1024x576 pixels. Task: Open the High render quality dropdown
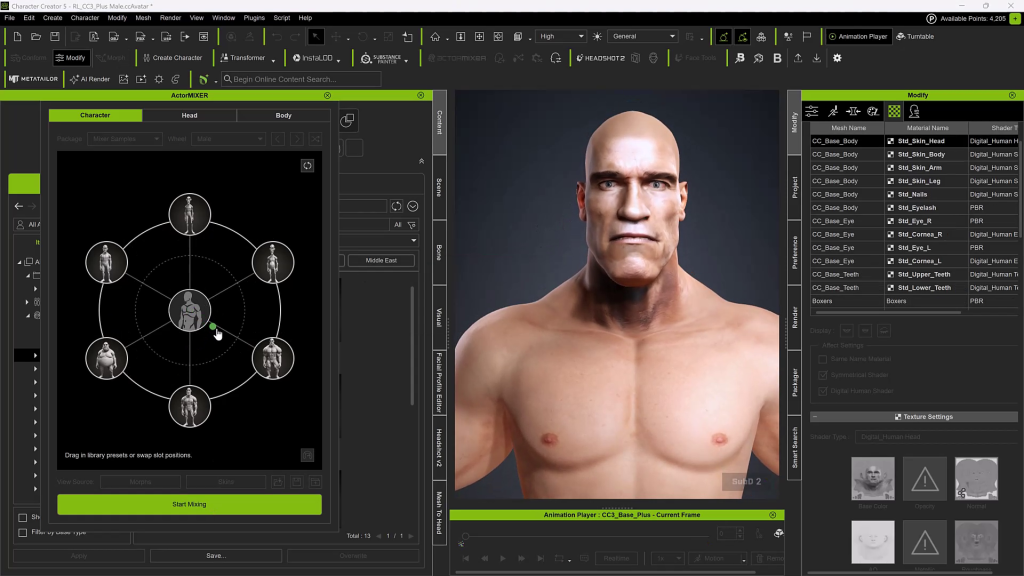pos(561,36)
